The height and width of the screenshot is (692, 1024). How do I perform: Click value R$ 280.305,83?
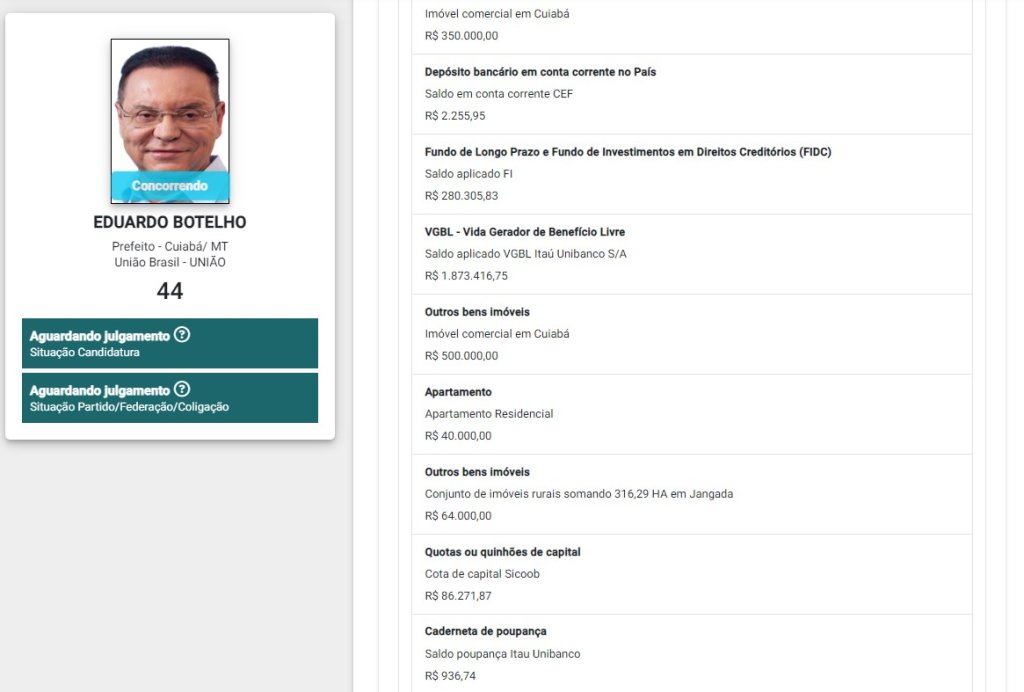point(461,196)
